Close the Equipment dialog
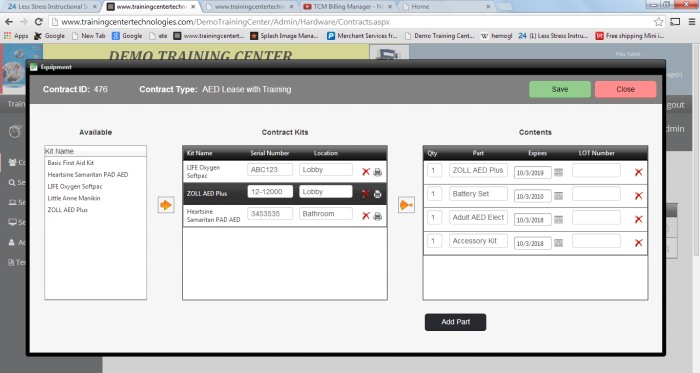This screenshot has height=373, width=700. (x=625, y=89)
